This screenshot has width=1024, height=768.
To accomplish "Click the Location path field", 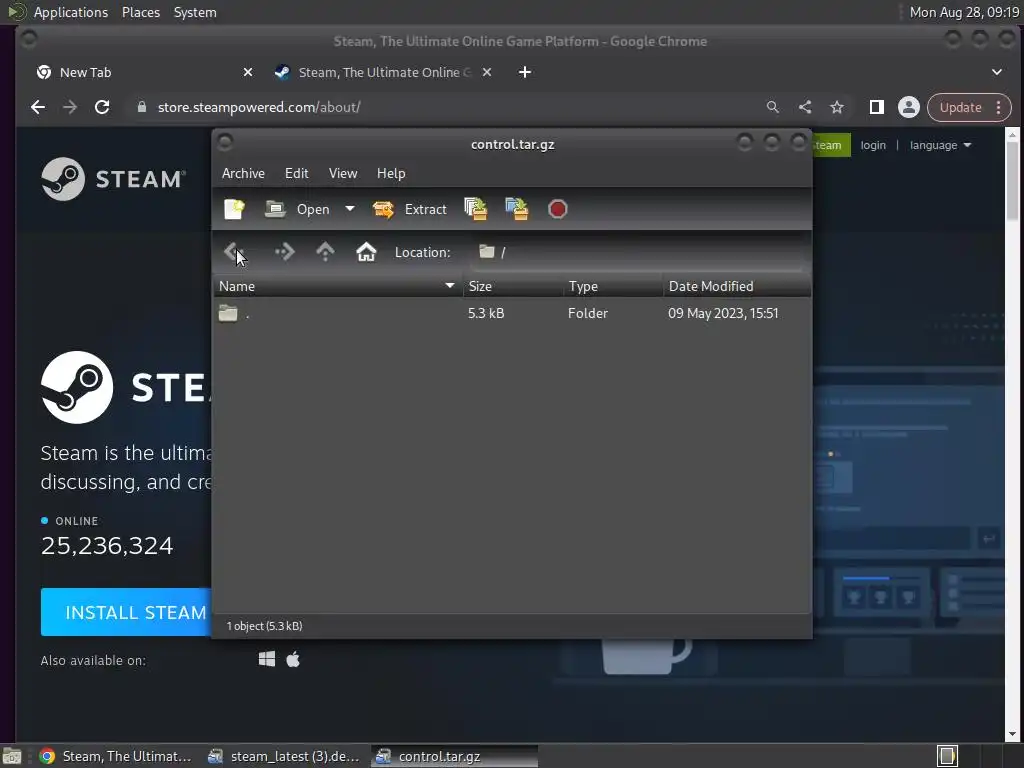I will 637,252.
